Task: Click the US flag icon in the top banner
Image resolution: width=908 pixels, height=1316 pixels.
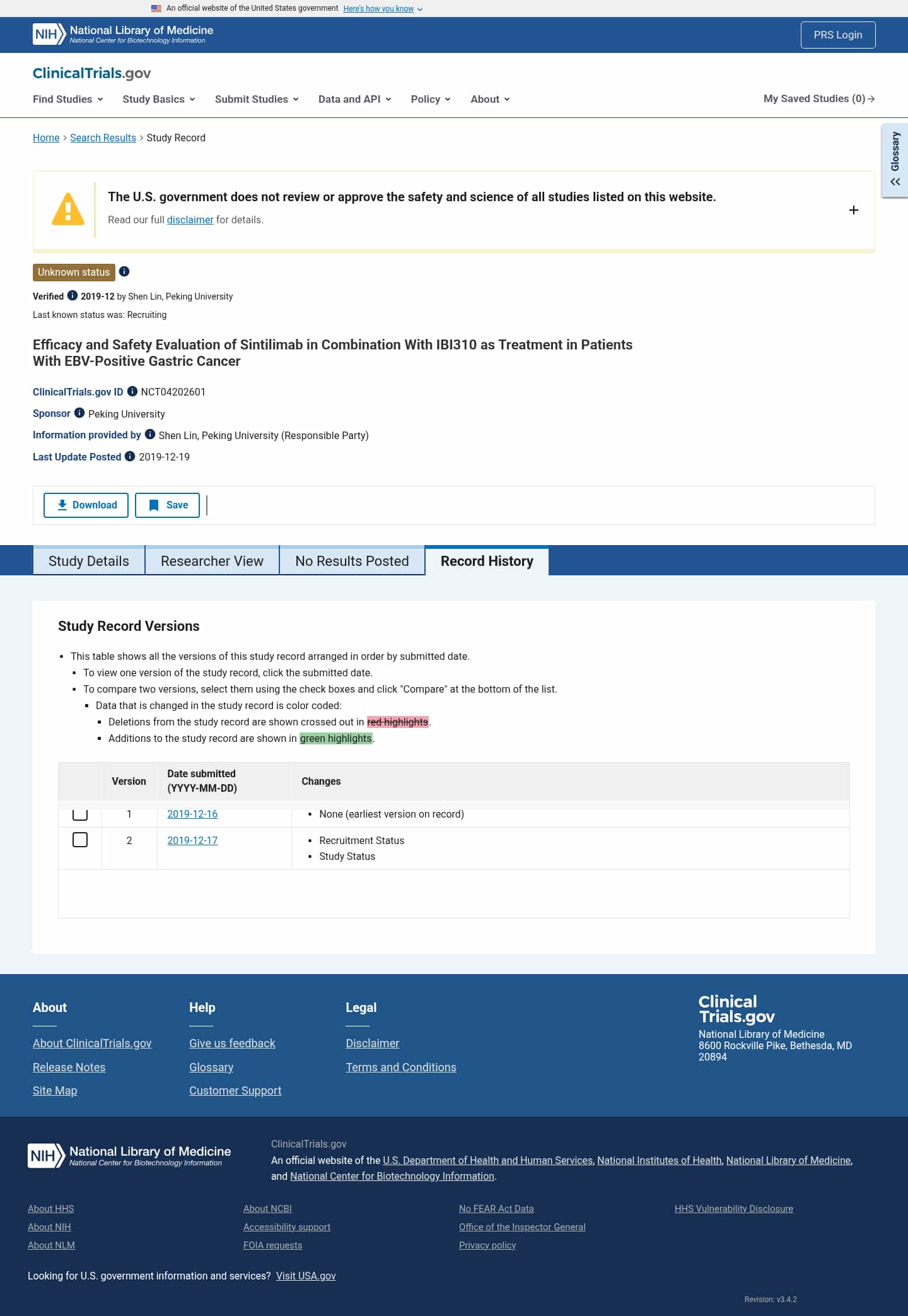Action: (156, 8)
